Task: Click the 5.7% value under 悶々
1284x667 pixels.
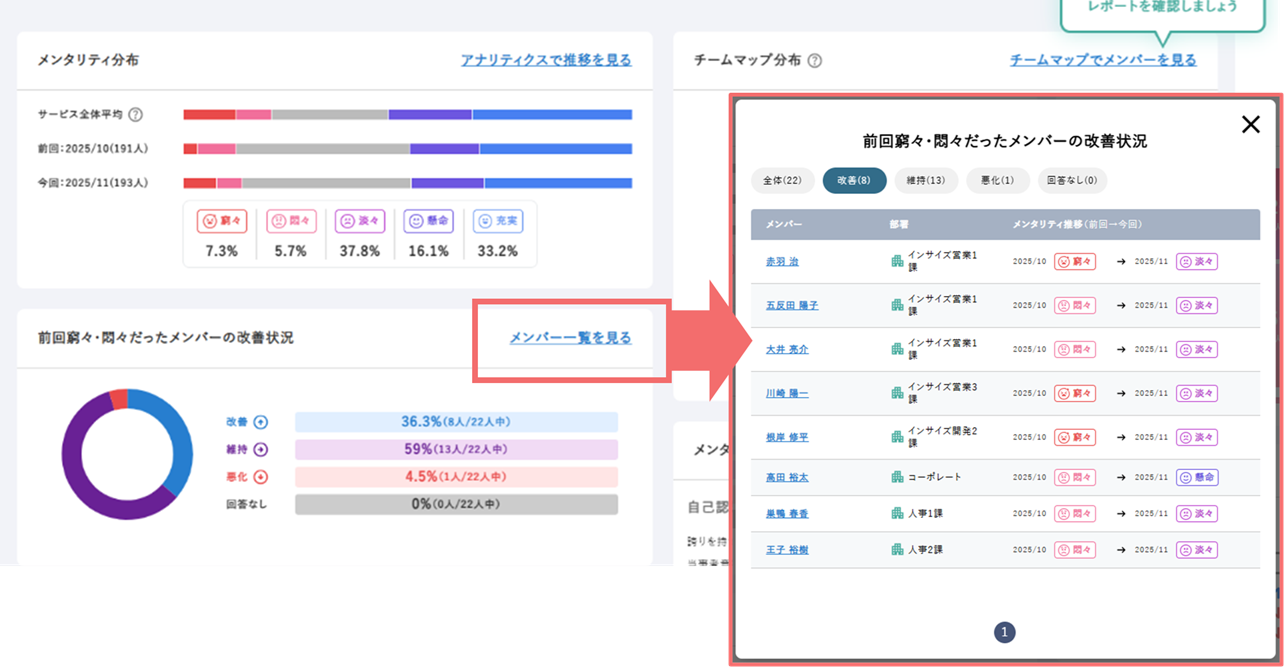Action: click(x=291, y=251)
